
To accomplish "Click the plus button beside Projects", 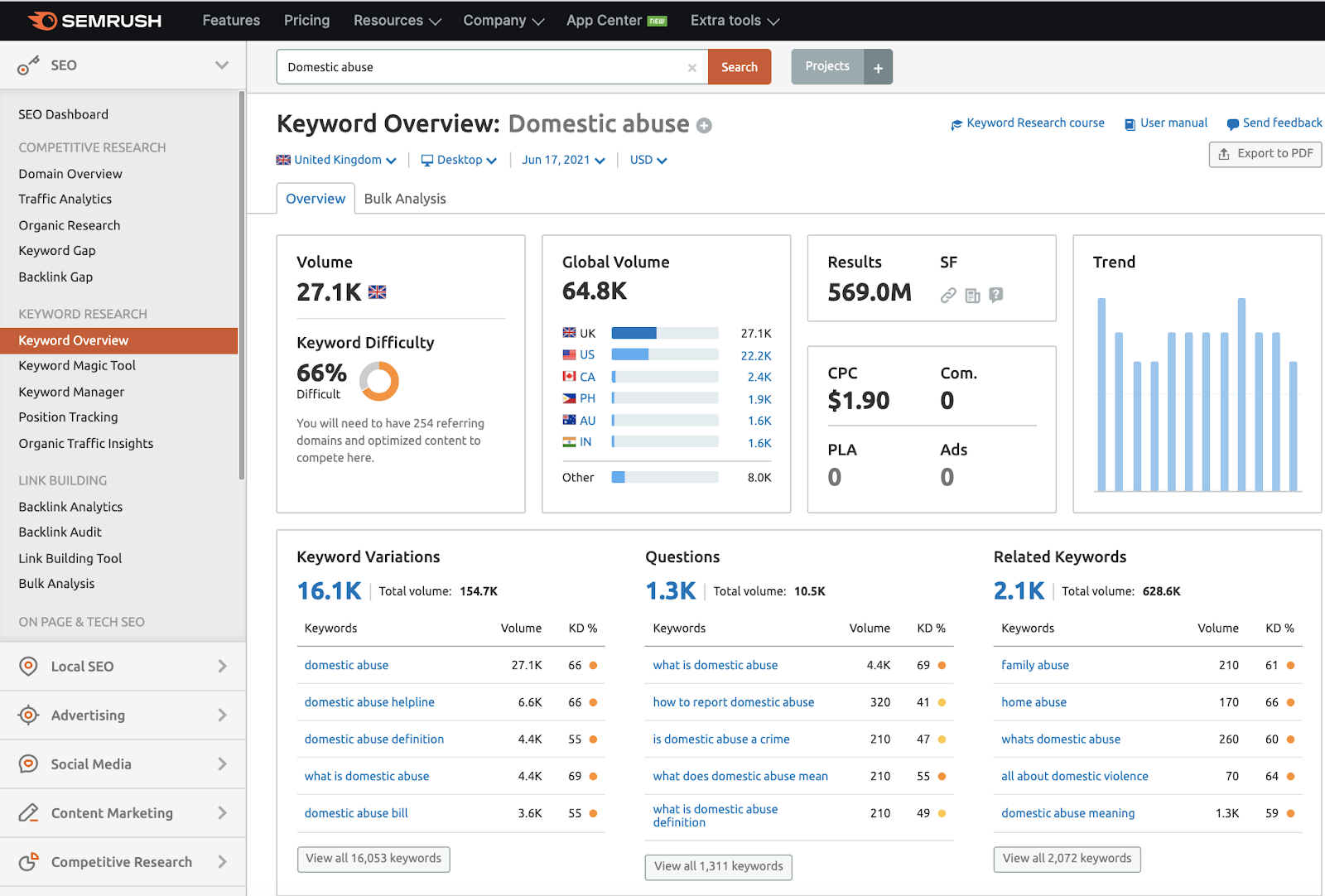I will click(x=878, y=67).
